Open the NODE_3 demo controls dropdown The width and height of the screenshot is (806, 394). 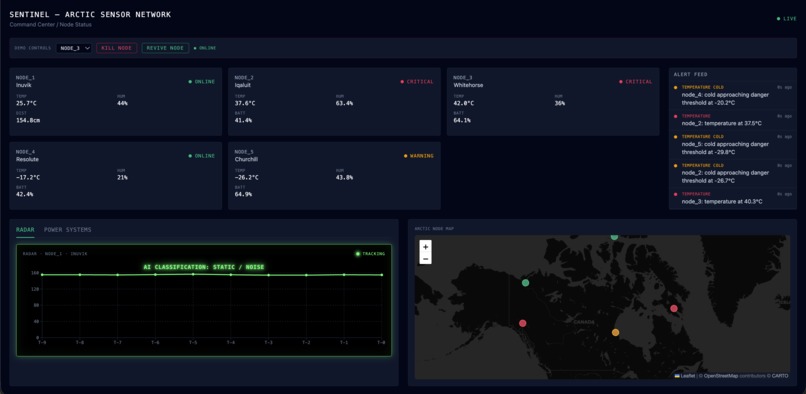click(x=74, y=48)
